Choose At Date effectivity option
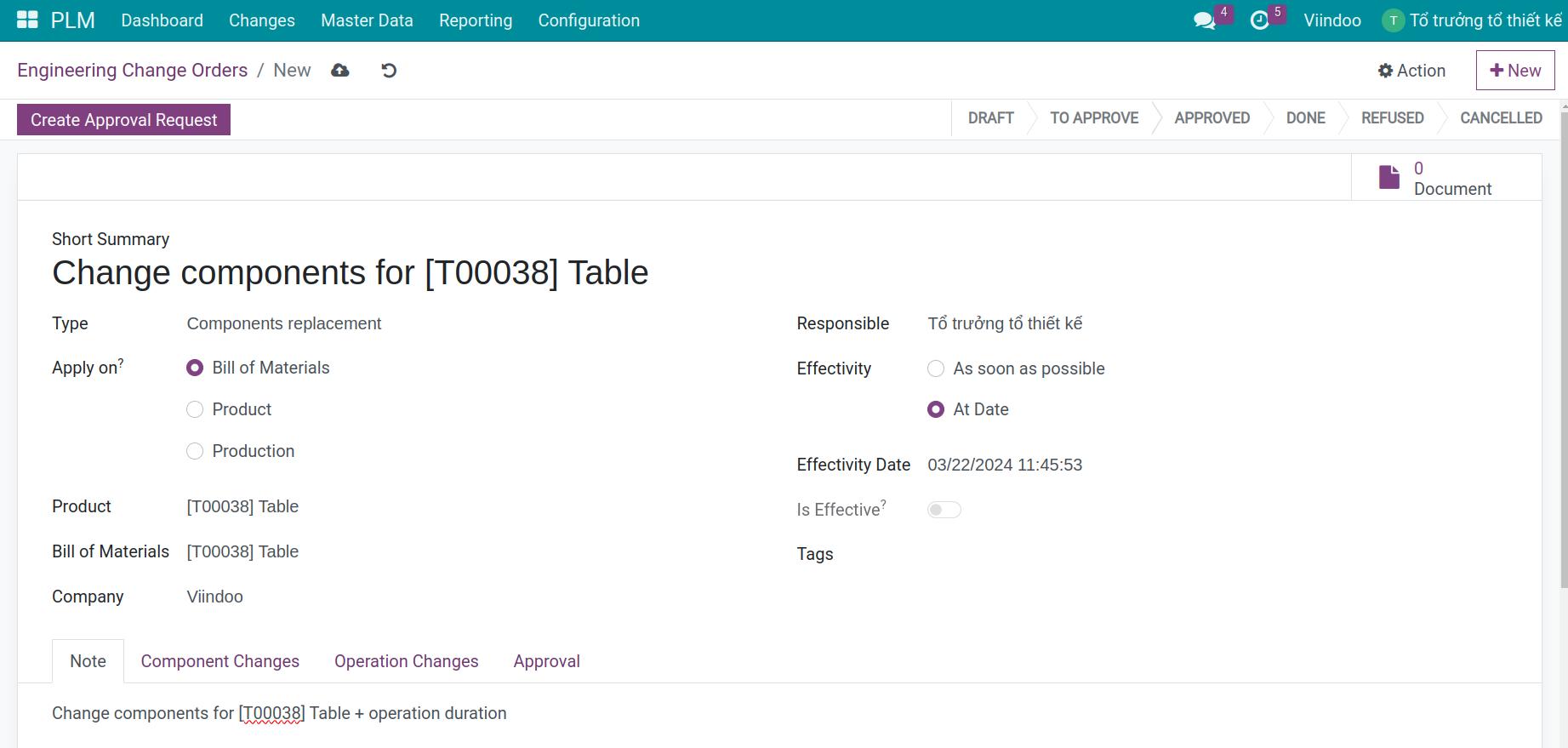1568x748 pixels. click(936, 409)
